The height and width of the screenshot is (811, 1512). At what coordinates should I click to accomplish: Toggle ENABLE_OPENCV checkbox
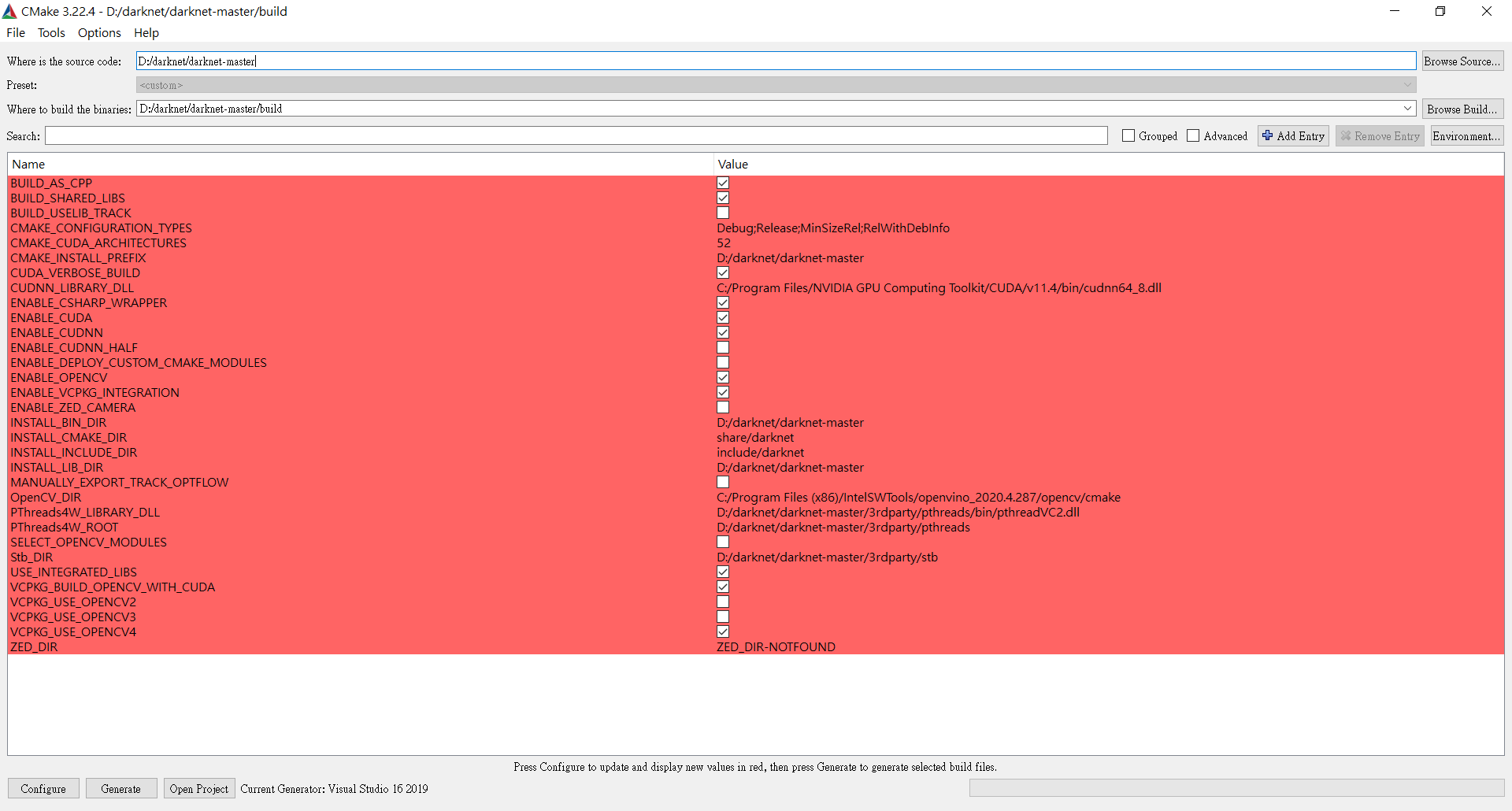pos(723,377)
